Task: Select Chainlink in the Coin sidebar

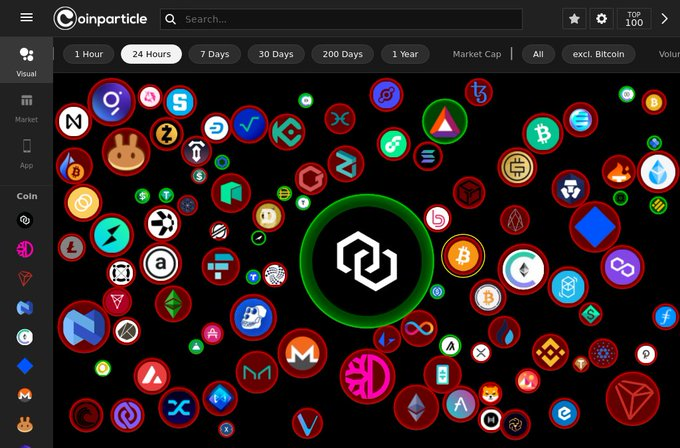Action: click(x=25, y=220)
